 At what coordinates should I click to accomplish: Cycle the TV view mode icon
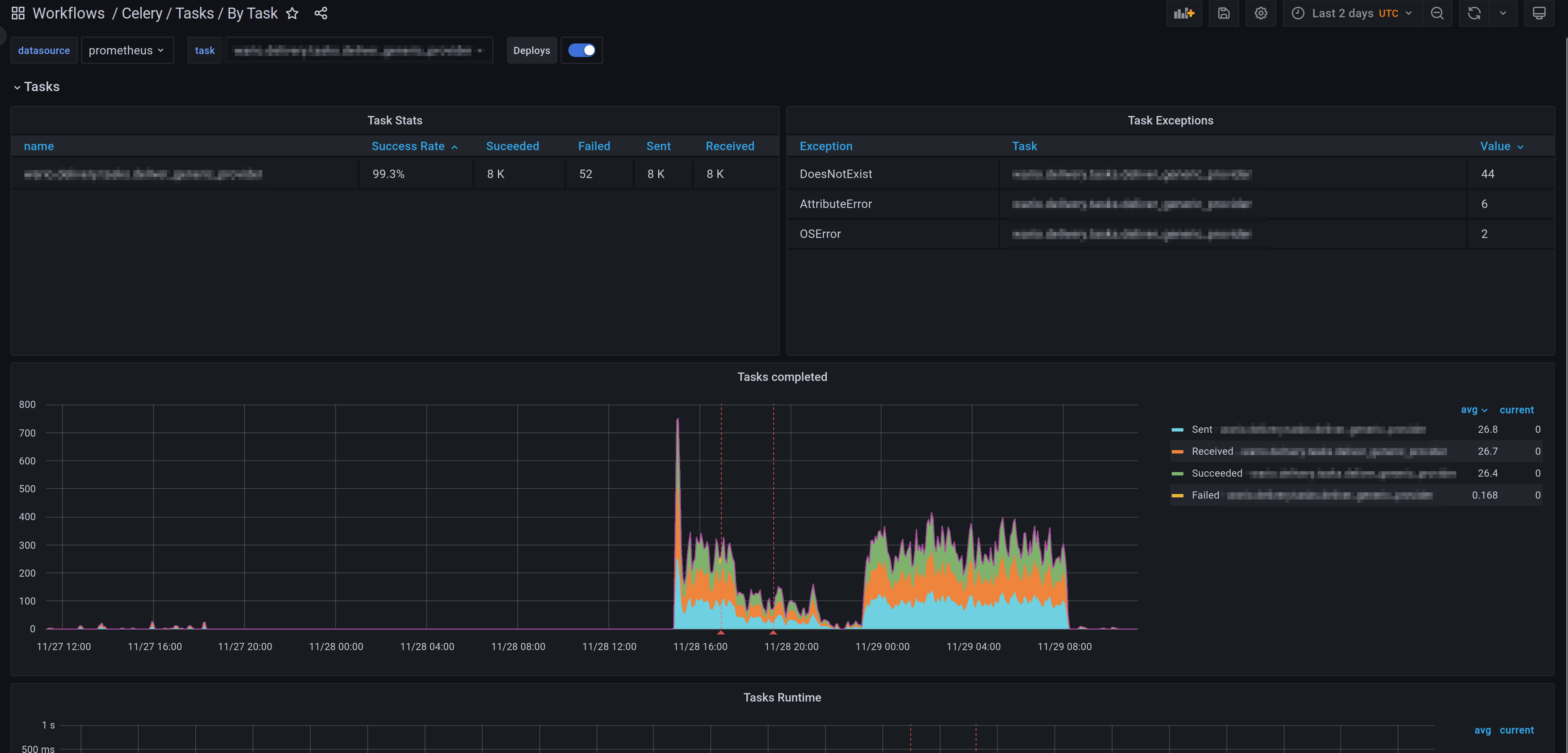click(1539, 13)
